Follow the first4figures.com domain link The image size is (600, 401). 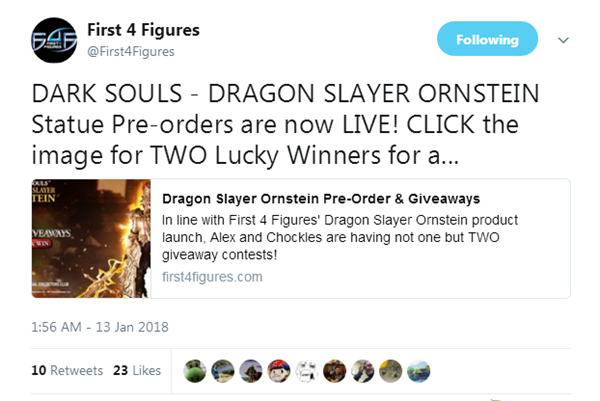tap(212, 277)
